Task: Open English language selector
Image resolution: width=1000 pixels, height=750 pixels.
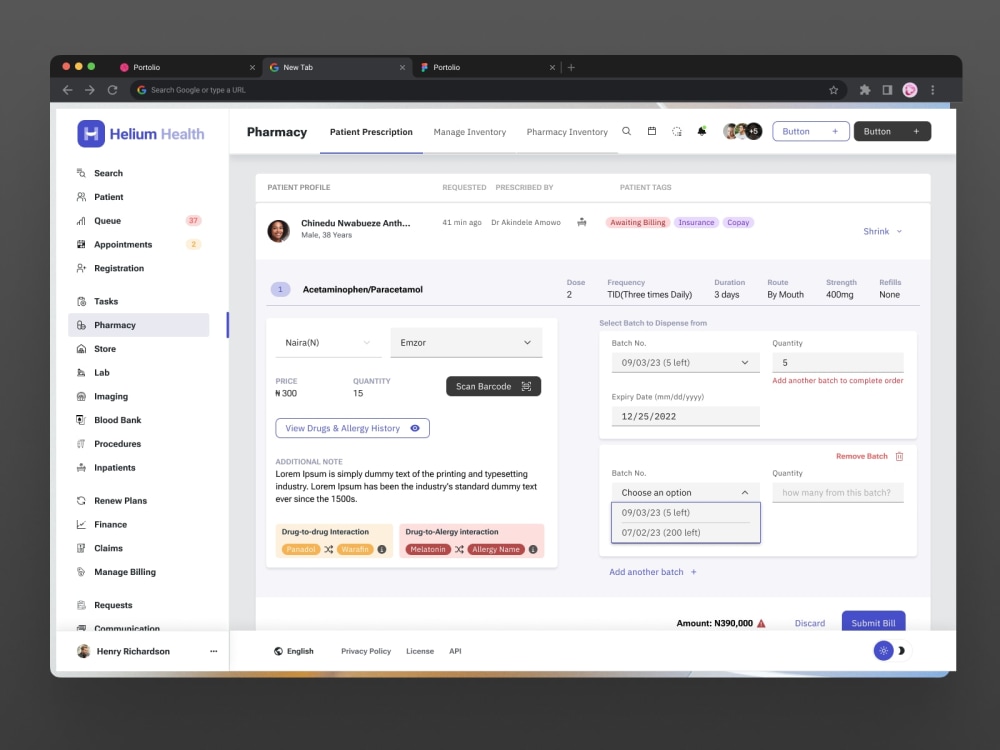Action: [x=294, y=651]
